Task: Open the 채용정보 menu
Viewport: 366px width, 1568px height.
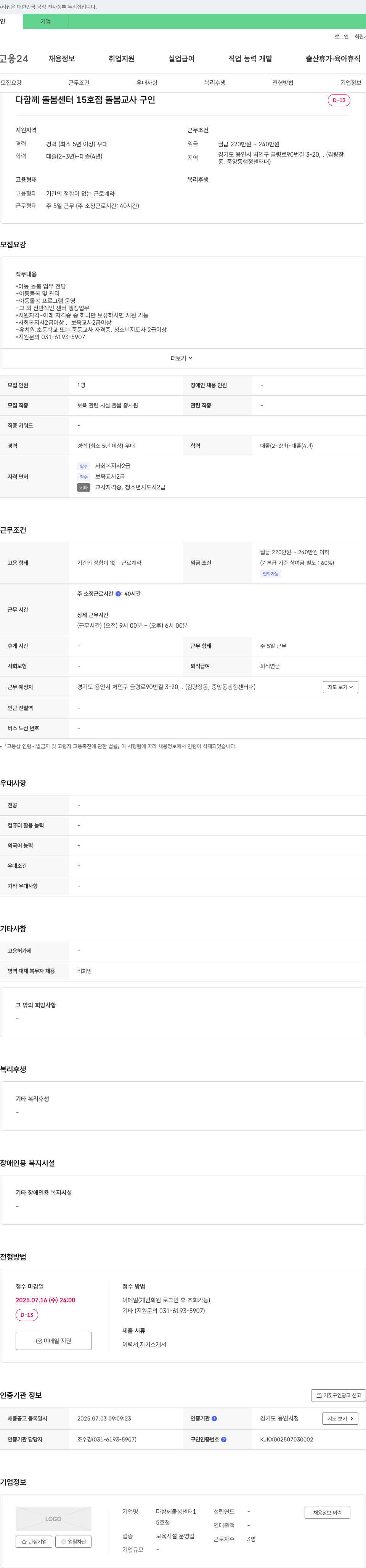Action: click(x=61, y=58)
